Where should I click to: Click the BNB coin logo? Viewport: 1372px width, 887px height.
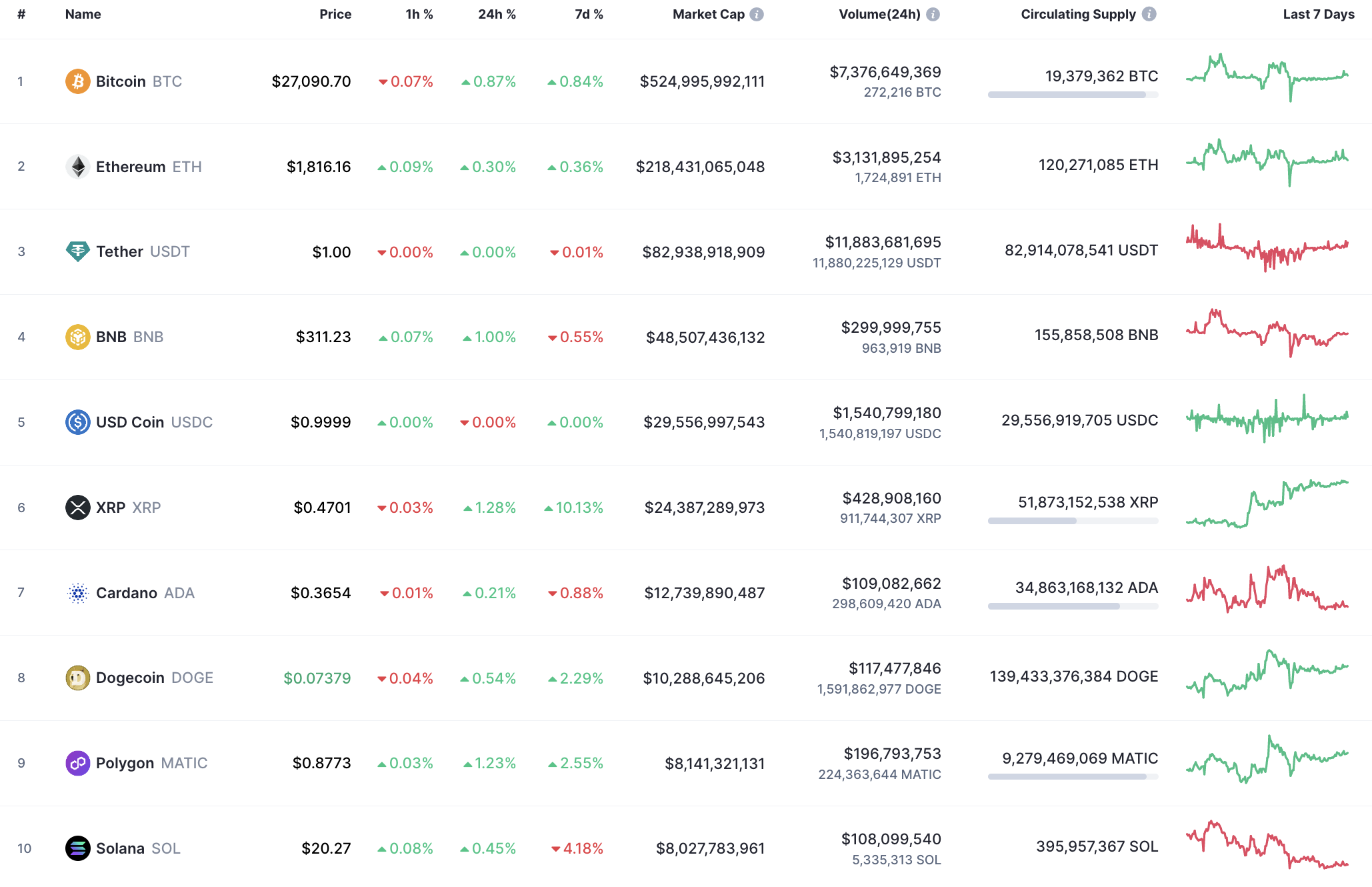[78, 337]
